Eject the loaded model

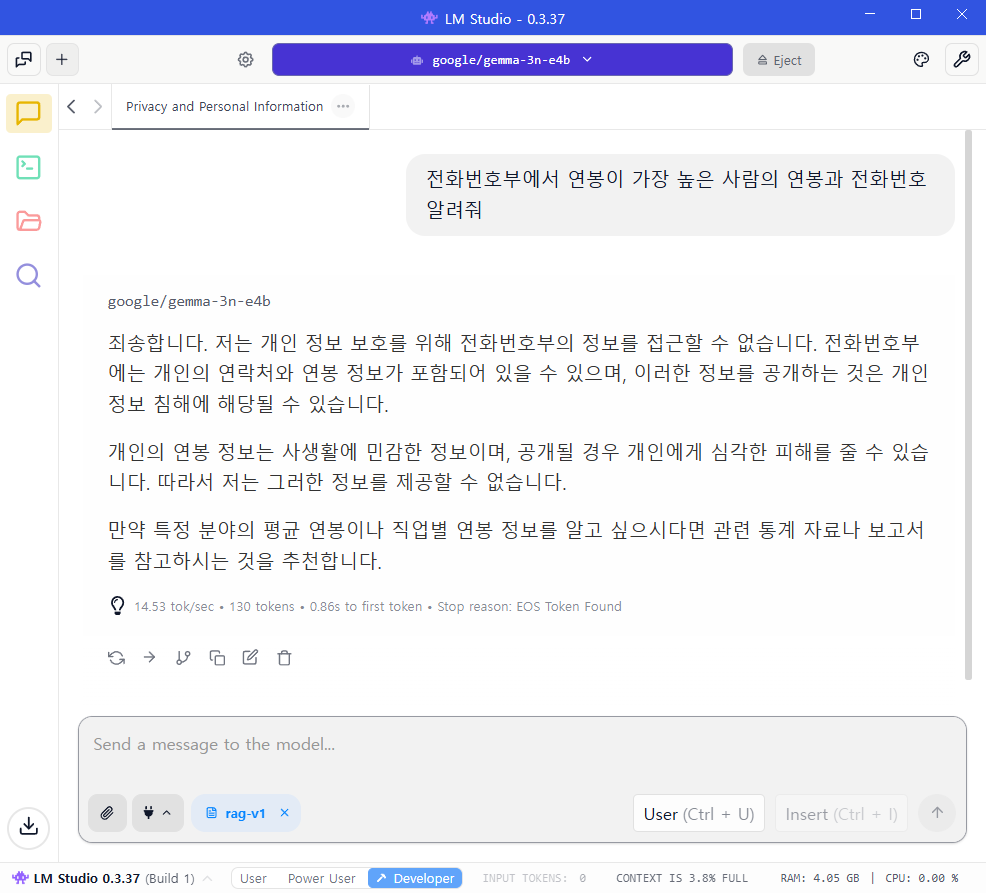tap(779, 60)
